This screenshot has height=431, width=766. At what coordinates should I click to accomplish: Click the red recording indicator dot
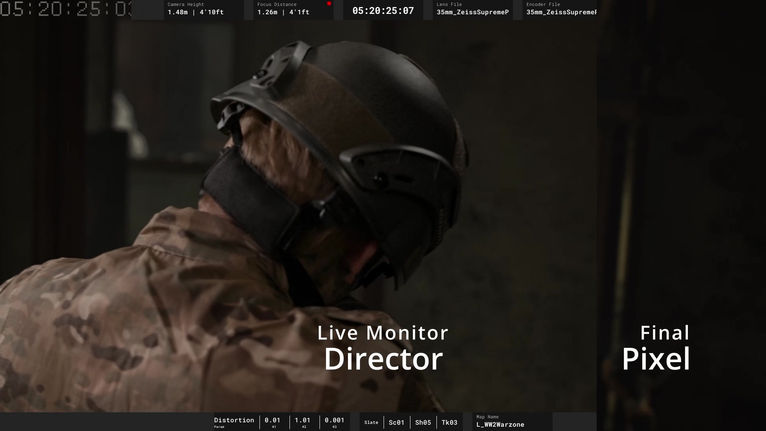point(329,3)
